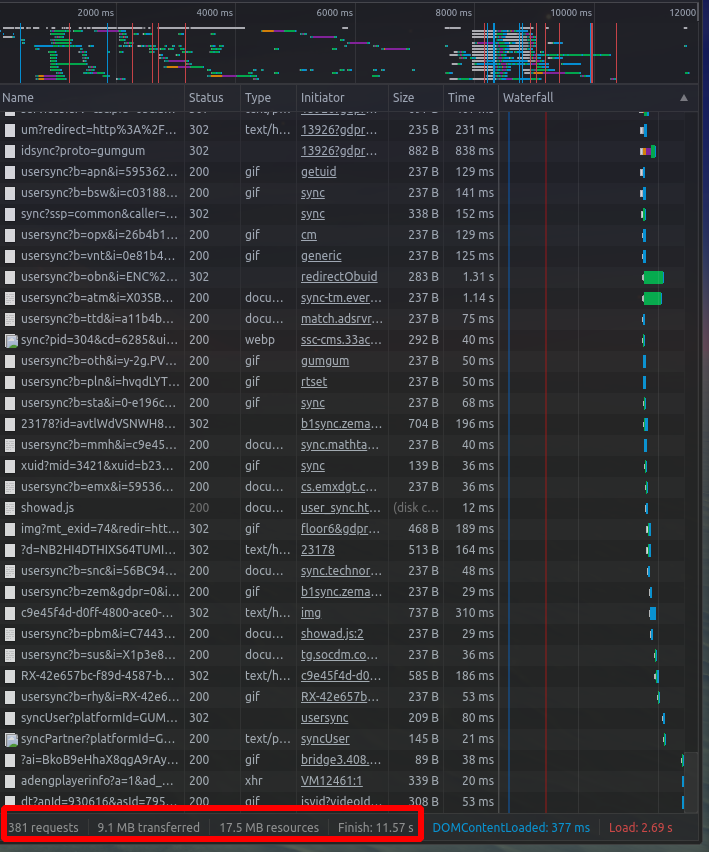Open the cm initiator link
The width and height of the screenshot is (709, 852).
tap(309, 235)
